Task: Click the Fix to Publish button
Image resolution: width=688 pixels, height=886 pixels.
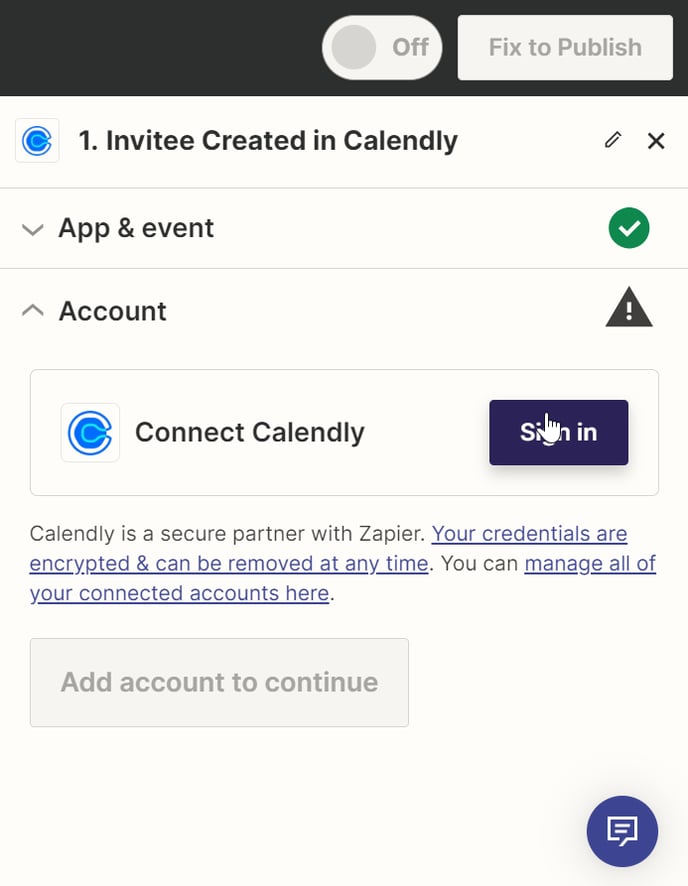Action: [565, 47]
